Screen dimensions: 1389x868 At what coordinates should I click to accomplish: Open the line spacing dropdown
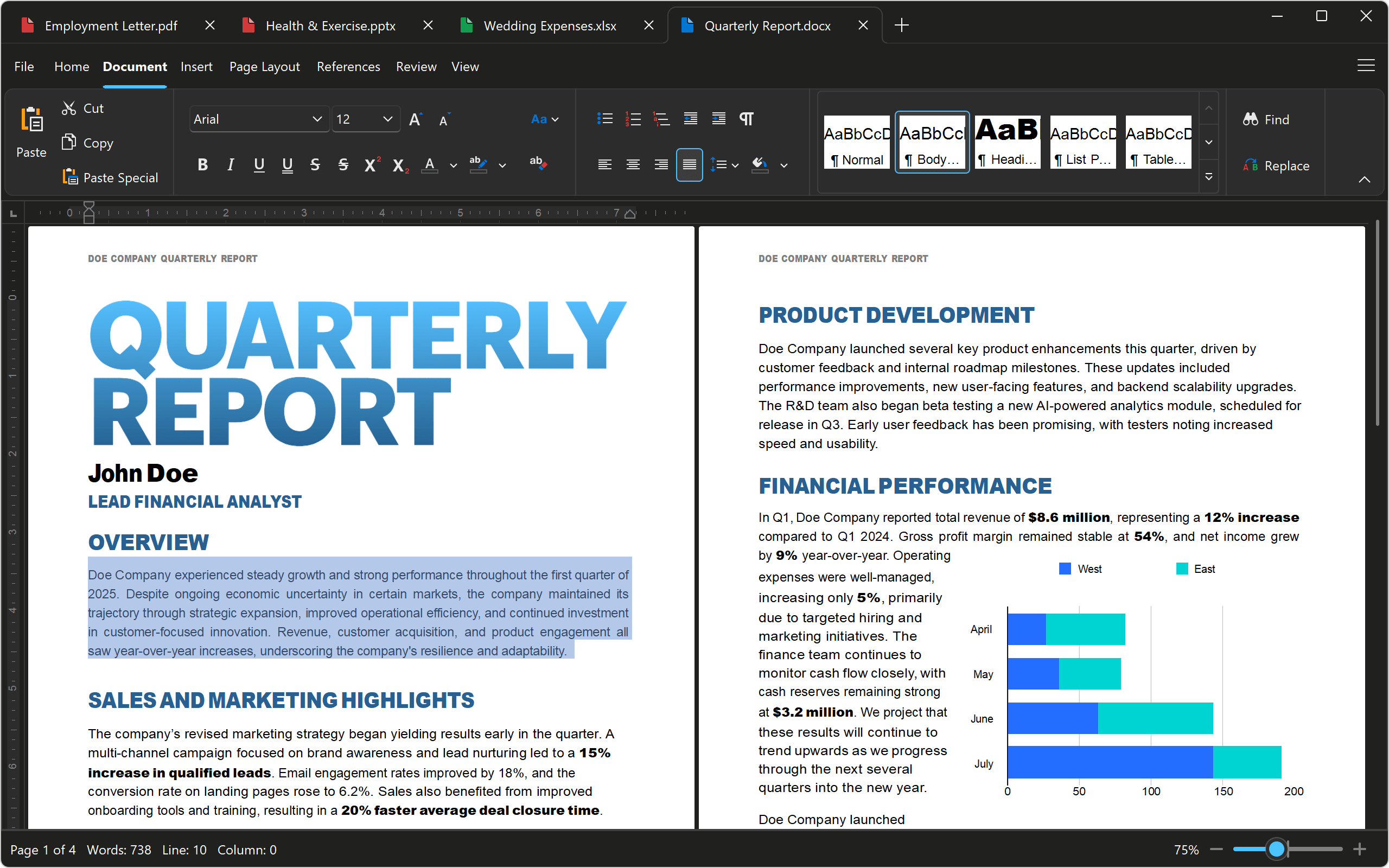[x=724, y=165]
